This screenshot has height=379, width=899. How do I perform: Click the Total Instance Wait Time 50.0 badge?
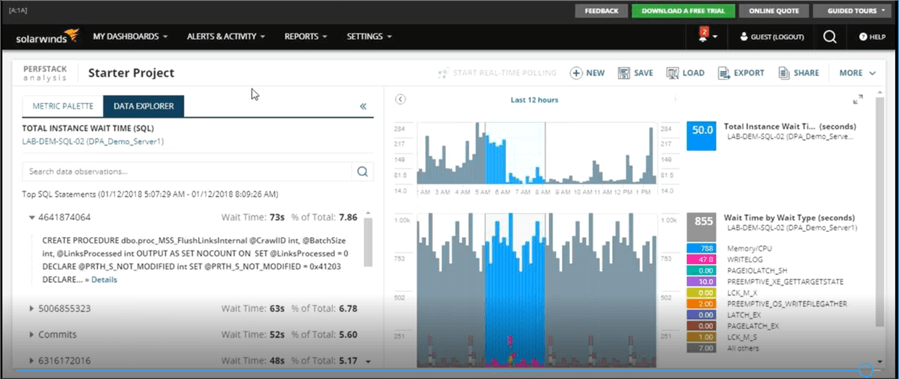click(x=702, y=136)
